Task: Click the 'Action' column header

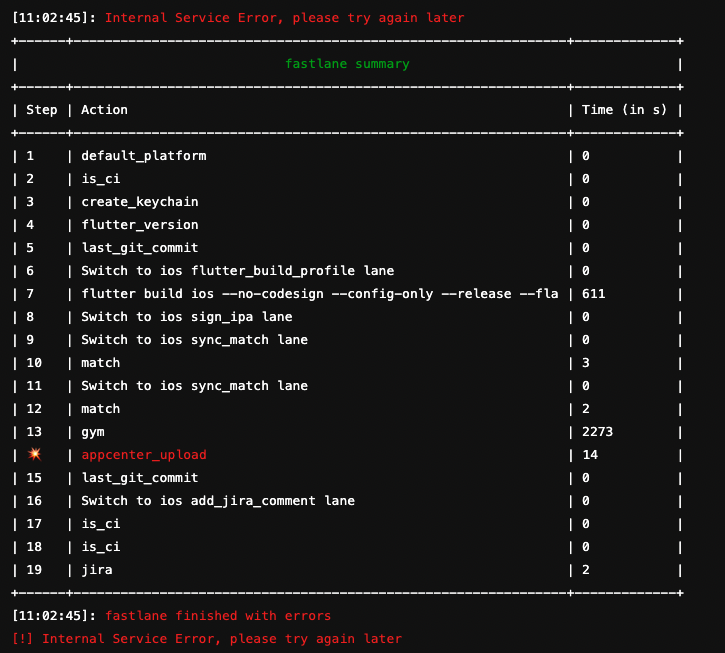Action: (104, 110)
